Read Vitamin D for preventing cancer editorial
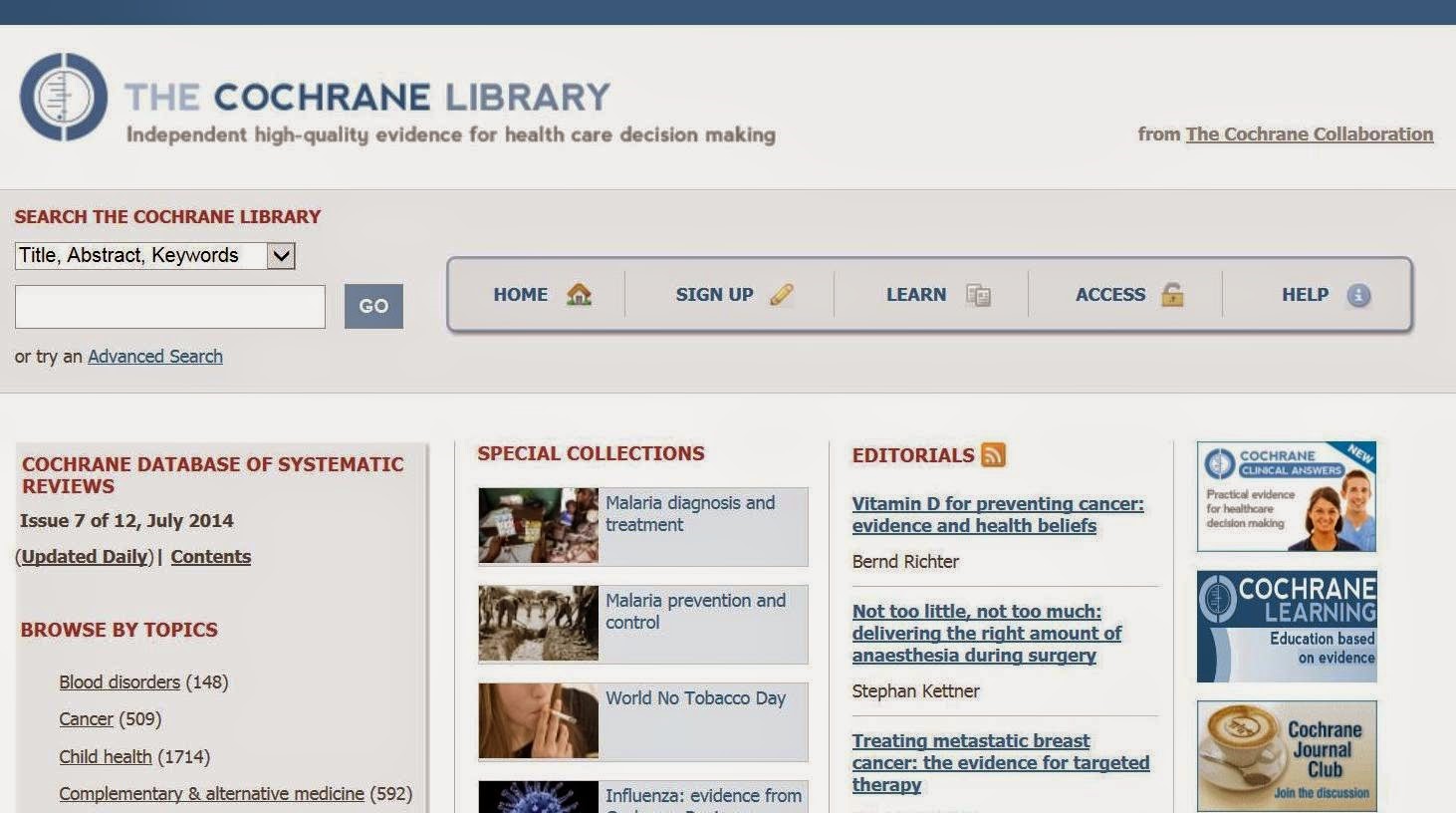The height and width of the screenshot is (813, 1456). pyautogui.click(x=998, y=514)
